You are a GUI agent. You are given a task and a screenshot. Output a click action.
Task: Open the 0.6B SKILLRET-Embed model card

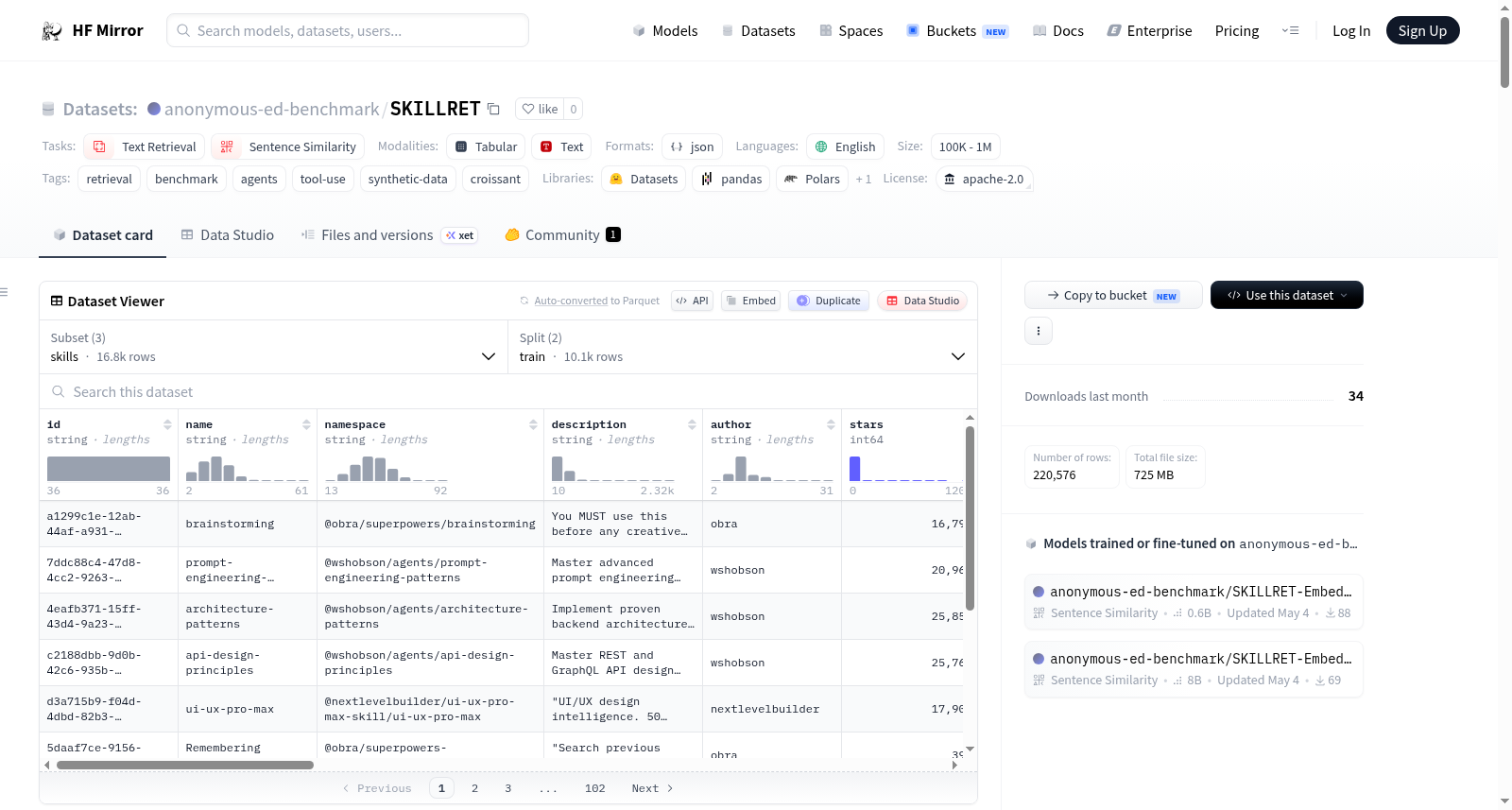pyautogui.click(x=1194, y=601)
